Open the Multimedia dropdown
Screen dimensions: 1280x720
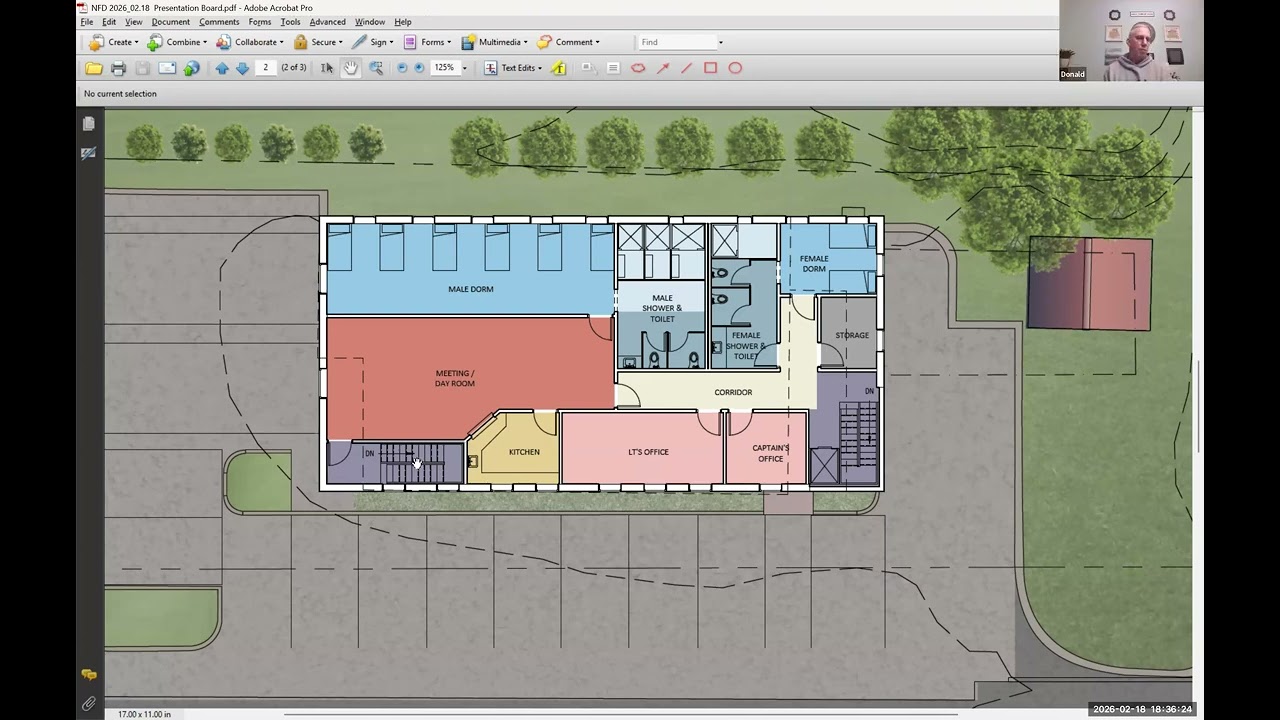tap(494, 42)
